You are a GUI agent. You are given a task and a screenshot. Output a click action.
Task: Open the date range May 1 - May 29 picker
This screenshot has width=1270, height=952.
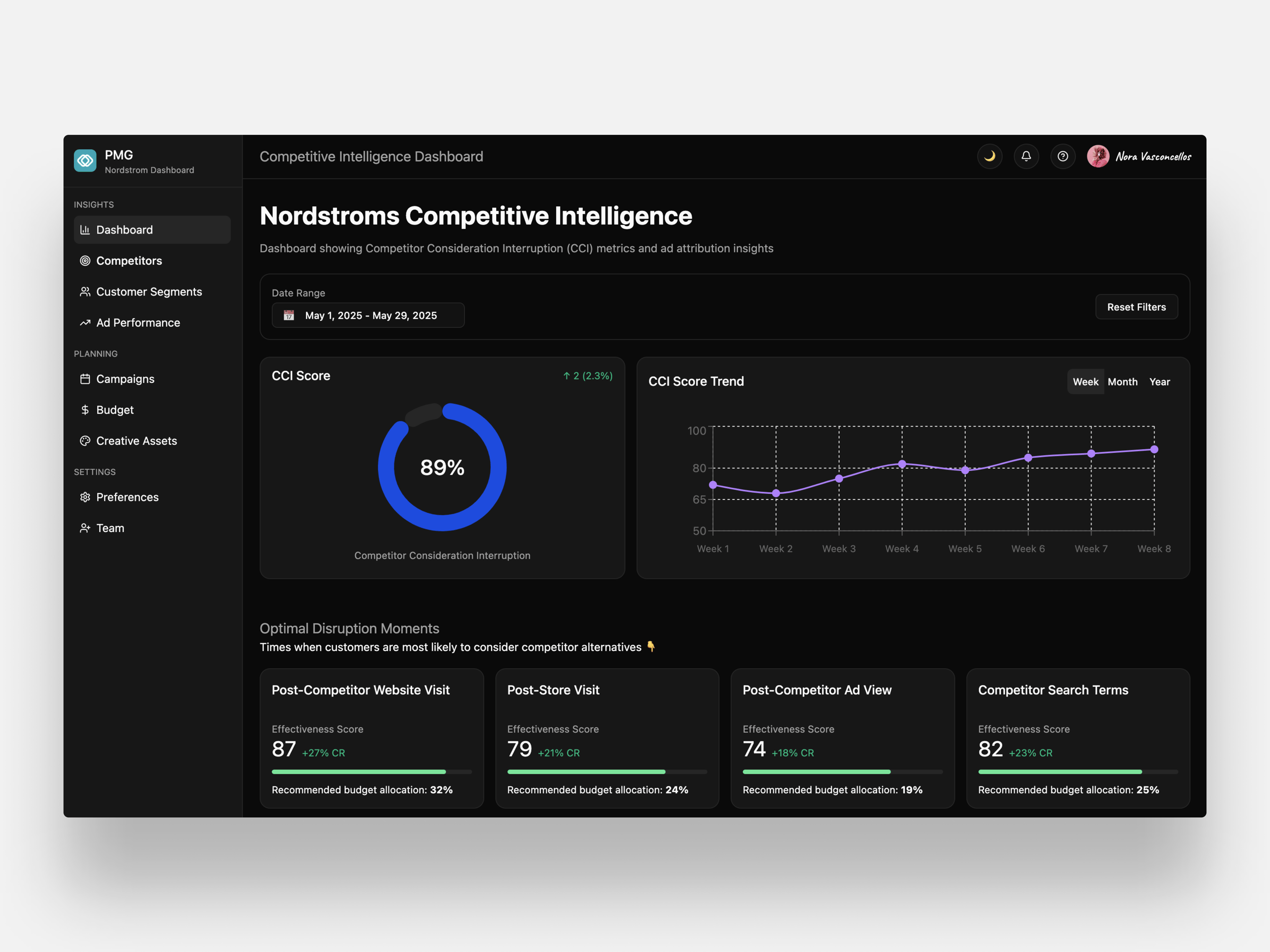[368, 315]
